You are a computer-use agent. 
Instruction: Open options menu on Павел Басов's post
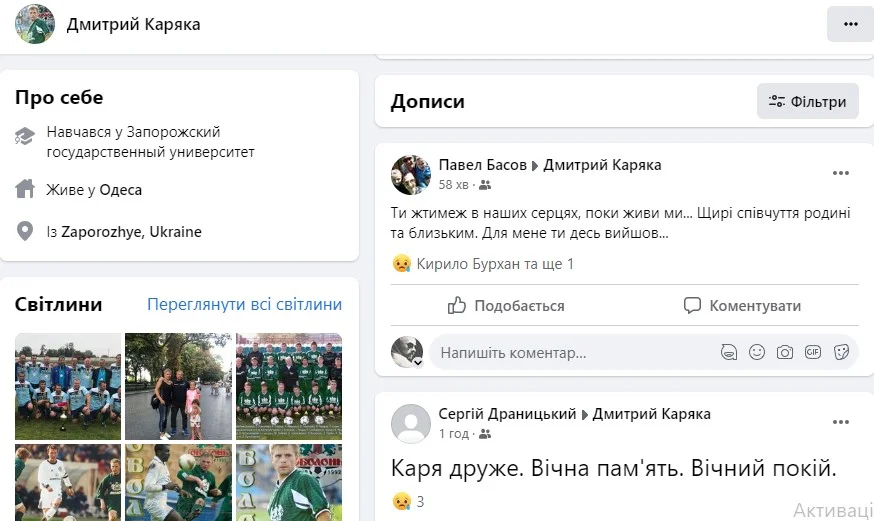841,173
